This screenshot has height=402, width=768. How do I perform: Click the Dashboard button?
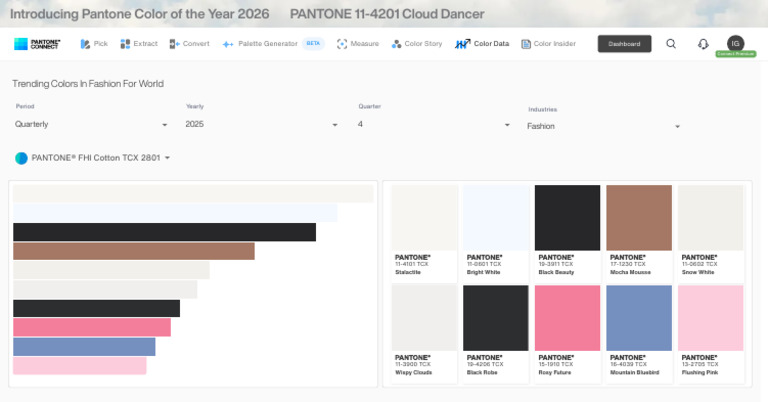[x=624, y=44]
